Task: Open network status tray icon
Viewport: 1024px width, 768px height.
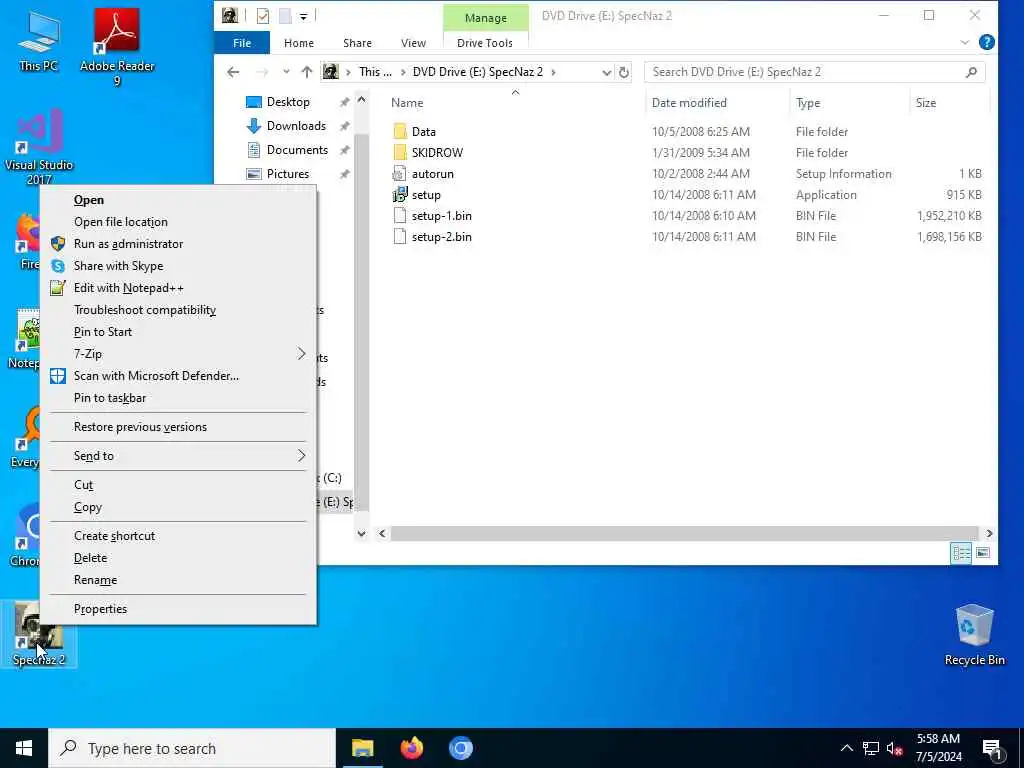Action: (x=871, y=748)
